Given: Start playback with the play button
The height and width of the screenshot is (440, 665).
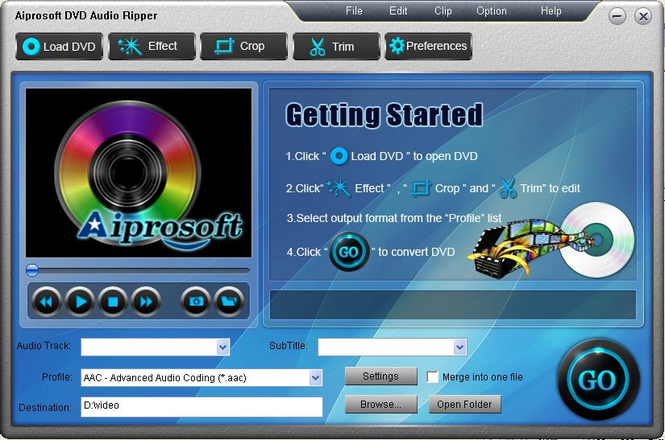Looking at the screenshot, I should 80,302.
